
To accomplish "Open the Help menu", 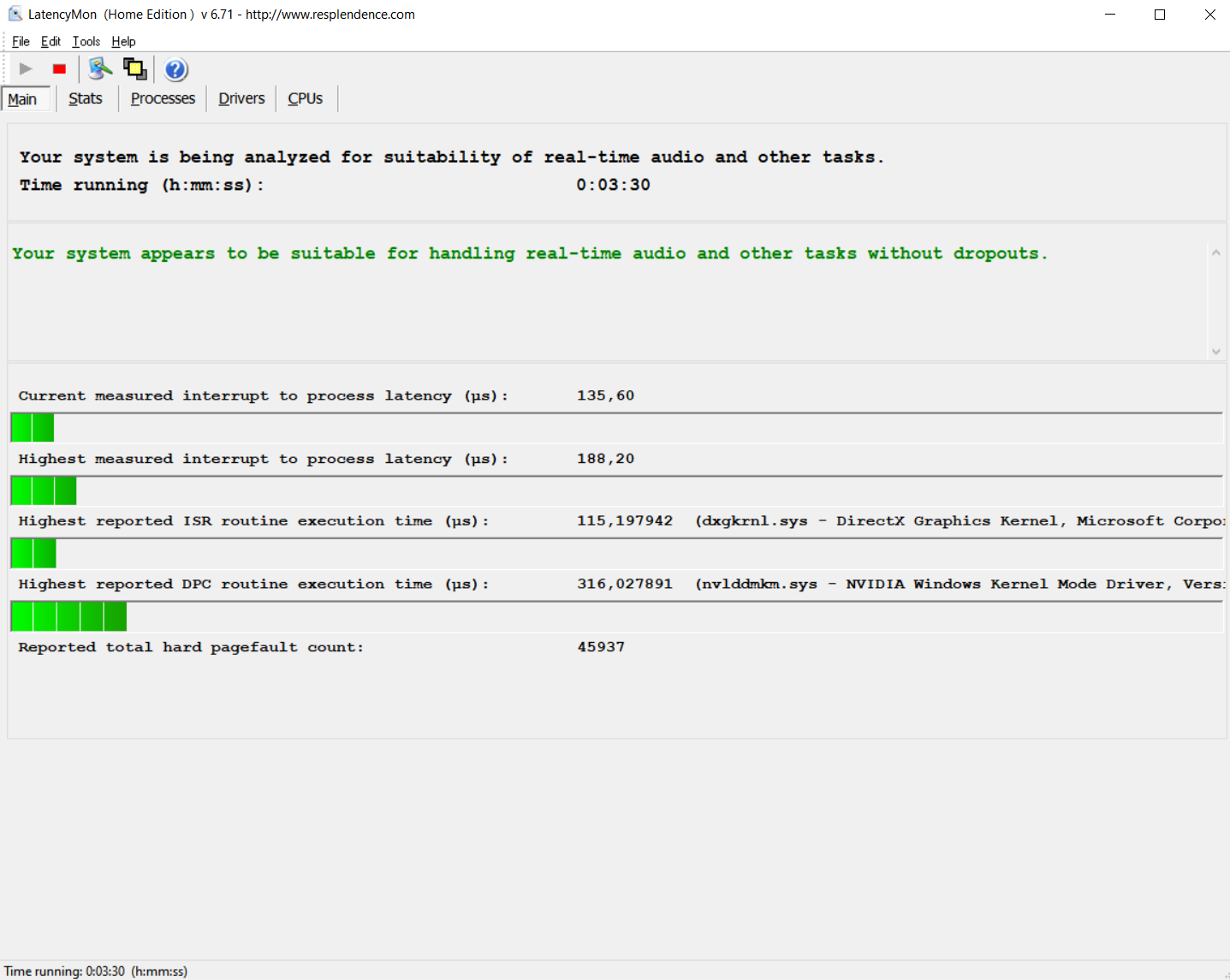I will (x=123, y=41).
